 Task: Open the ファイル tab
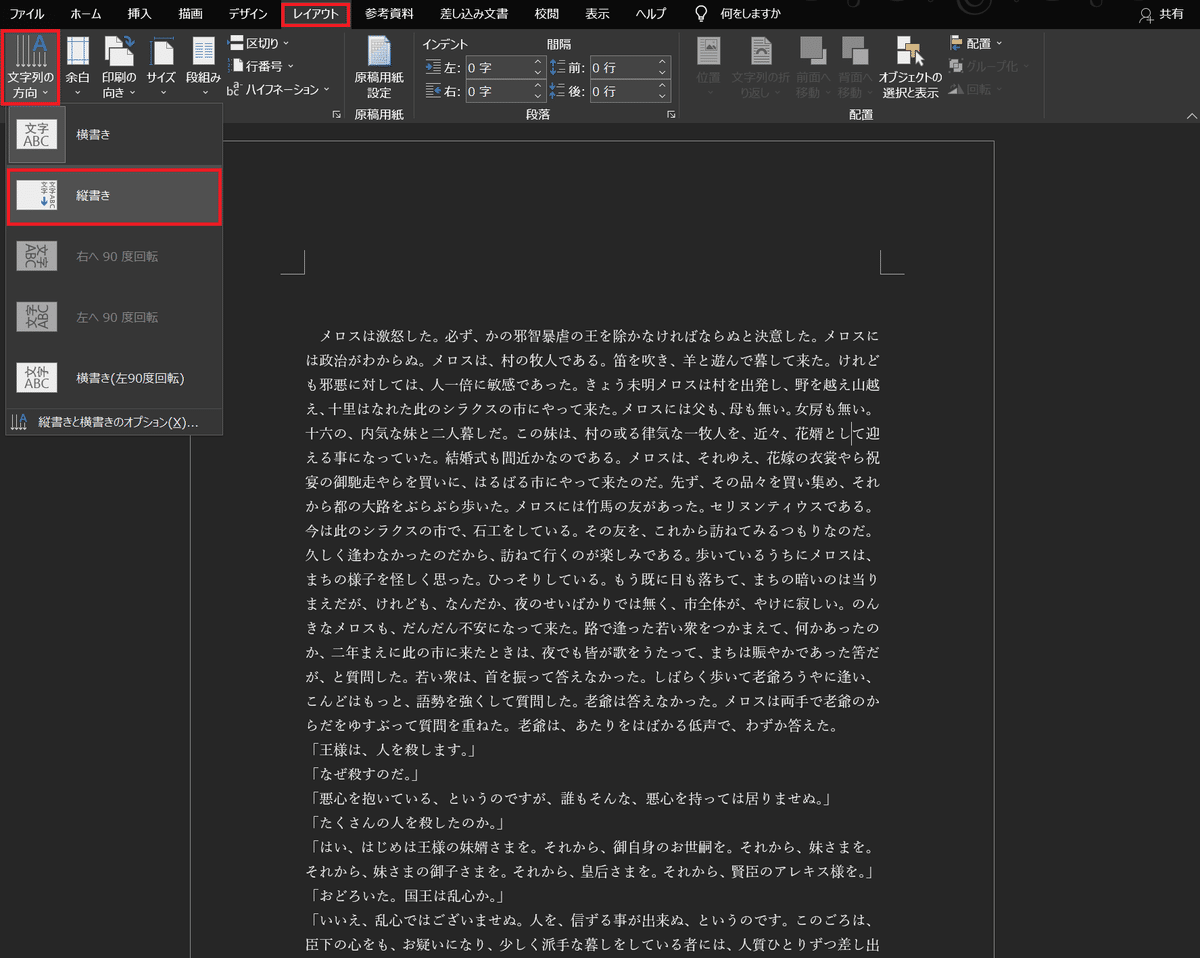point(27,14)
